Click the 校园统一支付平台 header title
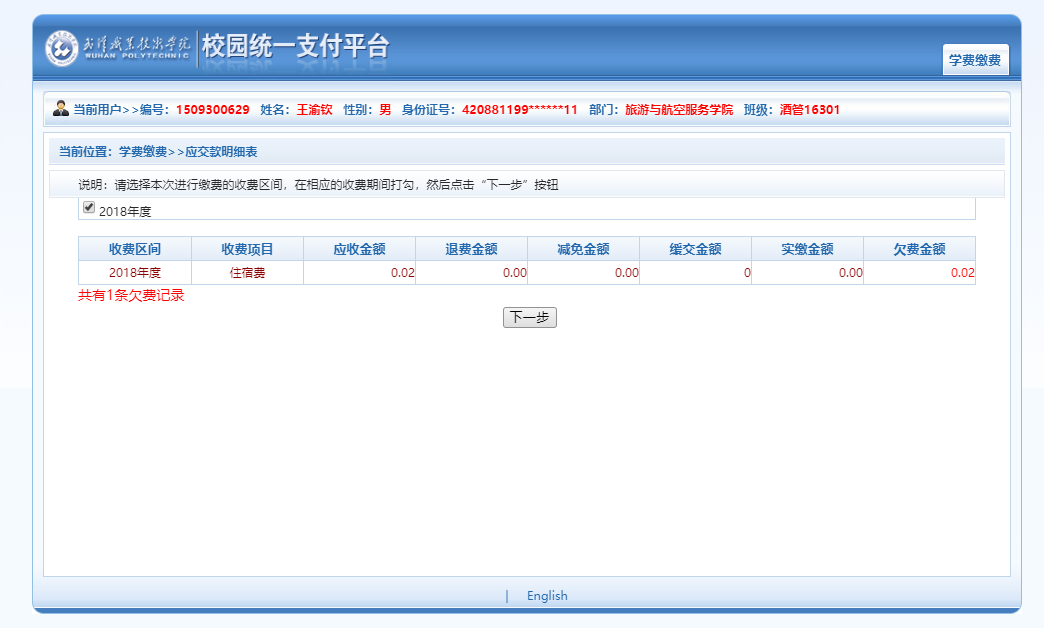 pyautogui.click(x=295, y=47)
